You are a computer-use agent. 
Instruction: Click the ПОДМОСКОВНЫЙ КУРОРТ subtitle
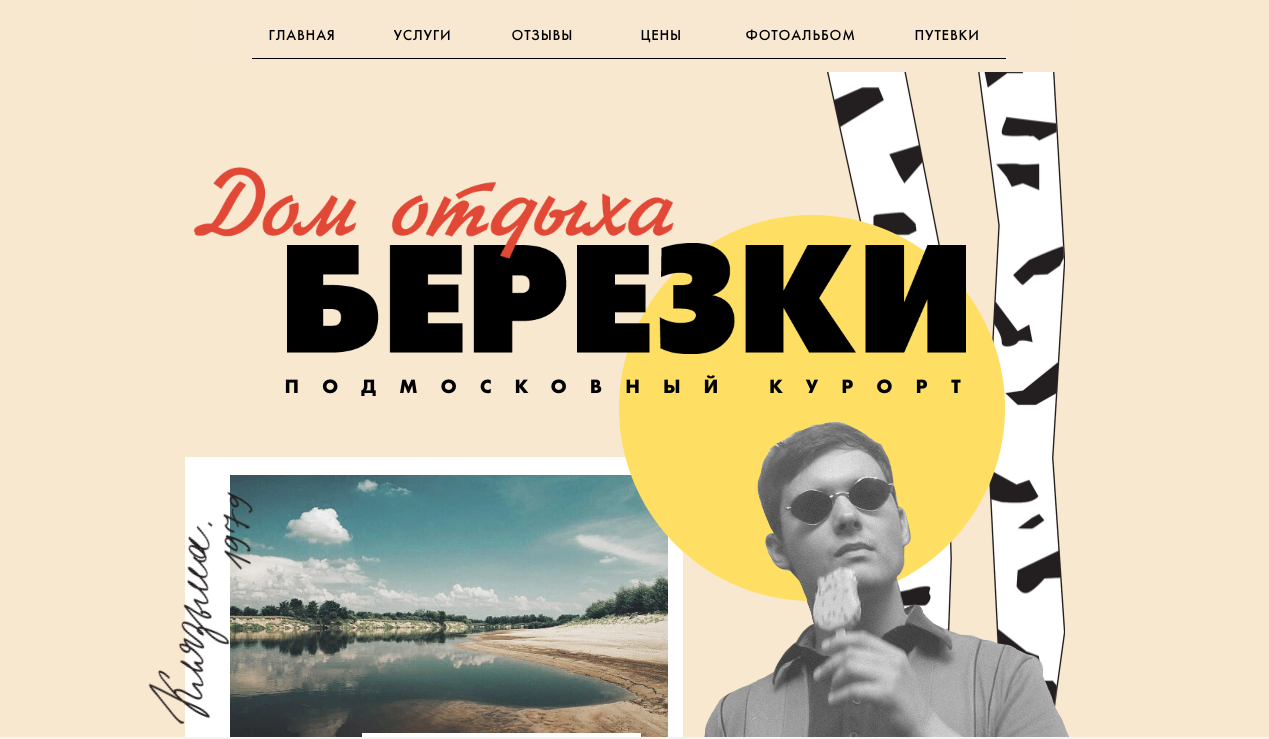625,387
